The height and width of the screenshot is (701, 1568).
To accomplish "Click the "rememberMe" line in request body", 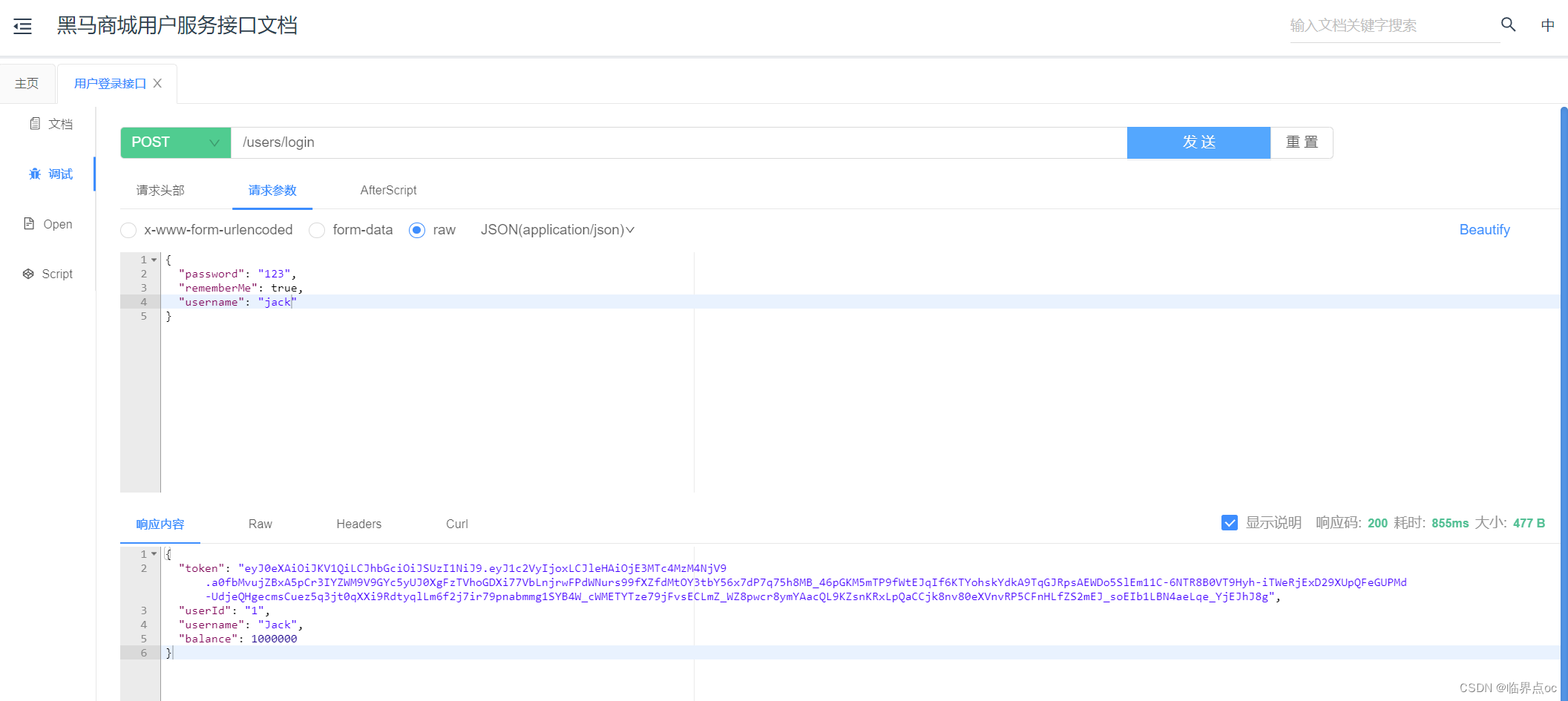I will (x=240, y=288).
